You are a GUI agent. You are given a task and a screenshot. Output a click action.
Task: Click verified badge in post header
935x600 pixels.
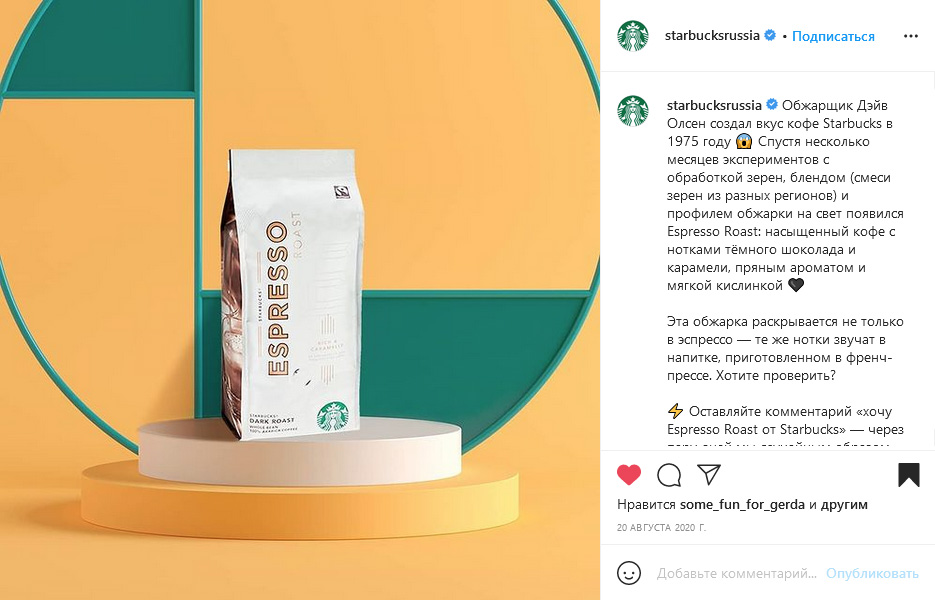click(x=770, y=35)
